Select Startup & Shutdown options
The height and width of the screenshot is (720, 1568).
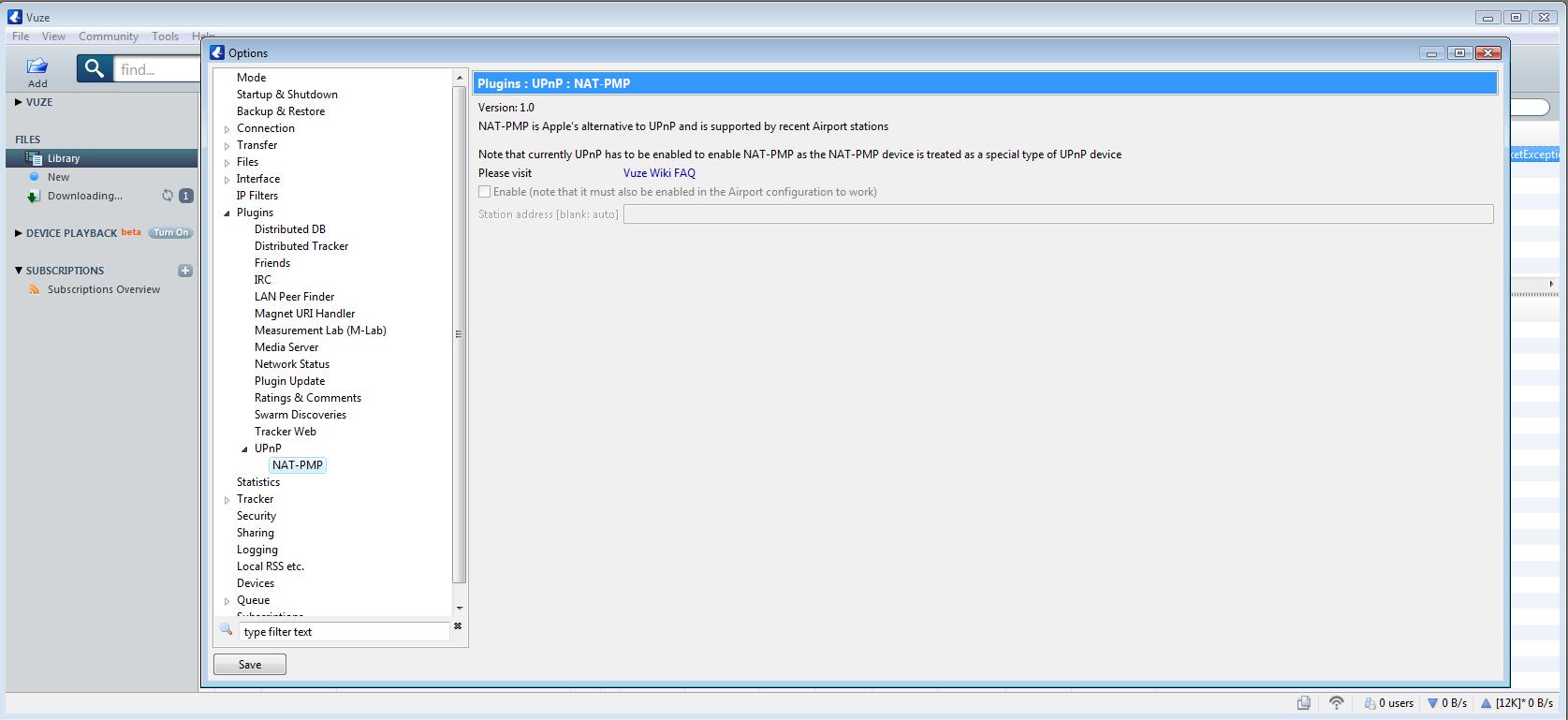[287, 95]
